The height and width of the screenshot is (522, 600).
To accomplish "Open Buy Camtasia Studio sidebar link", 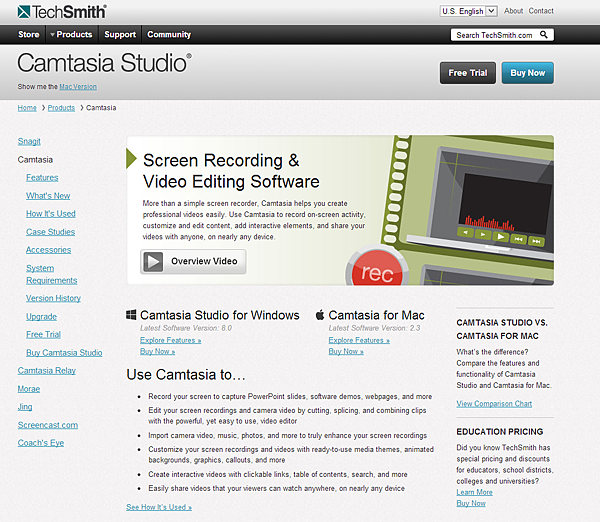I will (x=64, y=352).
